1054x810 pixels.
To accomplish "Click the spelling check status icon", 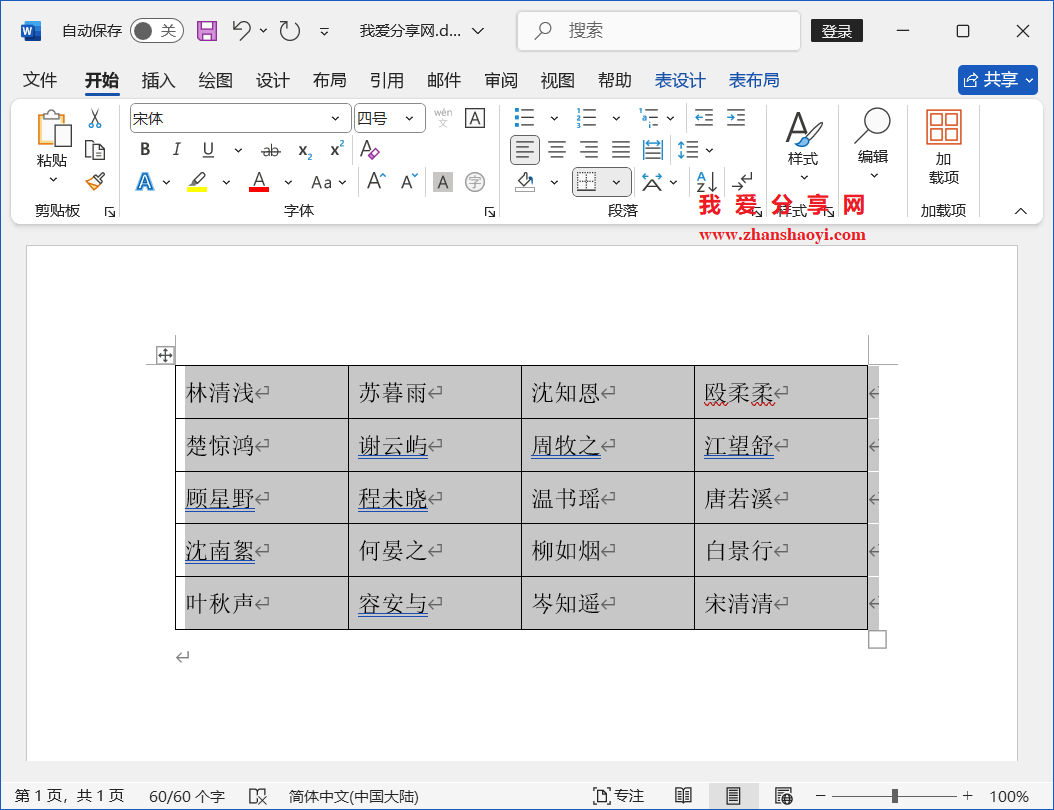I will click(257, 797).
